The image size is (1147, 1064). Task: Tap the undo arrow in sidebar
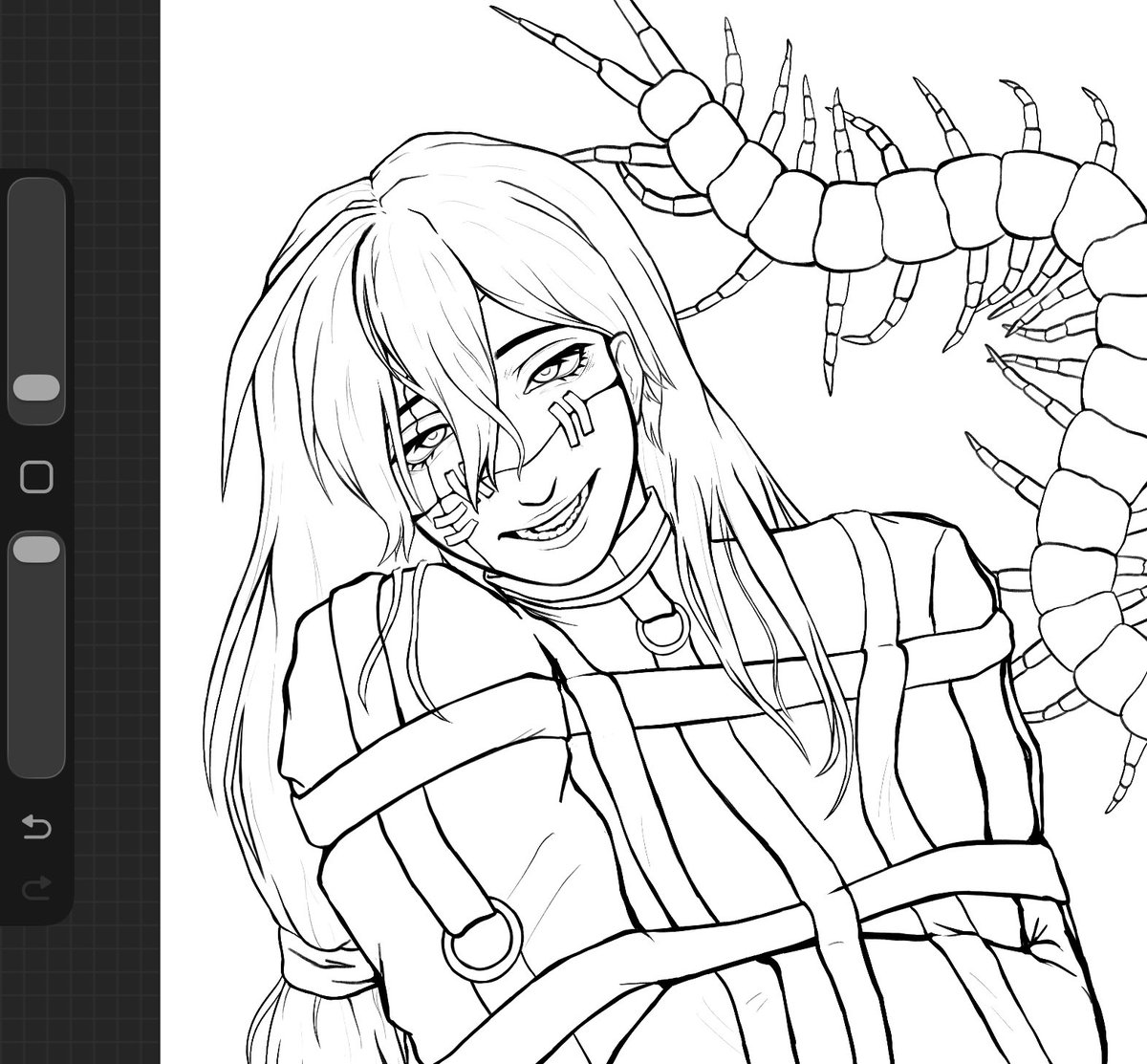pyautogui.click(x=36, y=827)
